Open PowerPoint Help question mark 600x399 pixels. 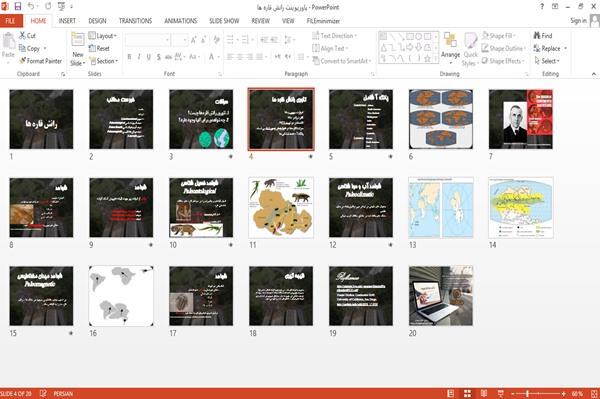click(541, 7)
